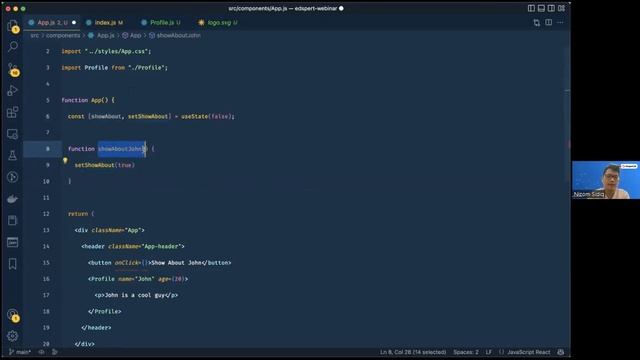Switch to the Profile.js tab
This screenshot has width=640, height=360.
161,23
